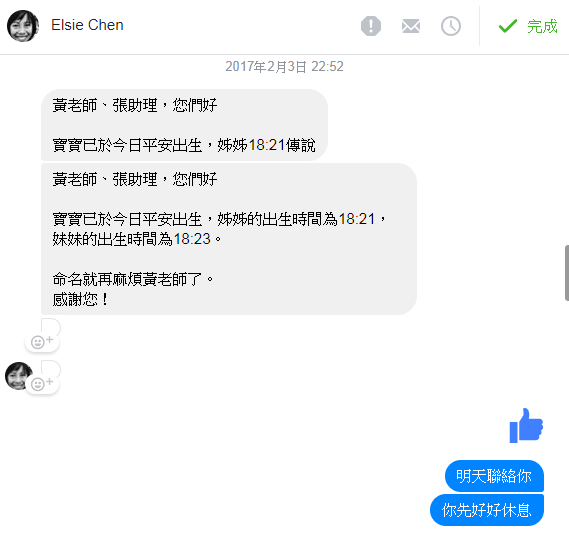Click the lower empty message bubble
569x533 pixels.
click(x=51, y=368)
